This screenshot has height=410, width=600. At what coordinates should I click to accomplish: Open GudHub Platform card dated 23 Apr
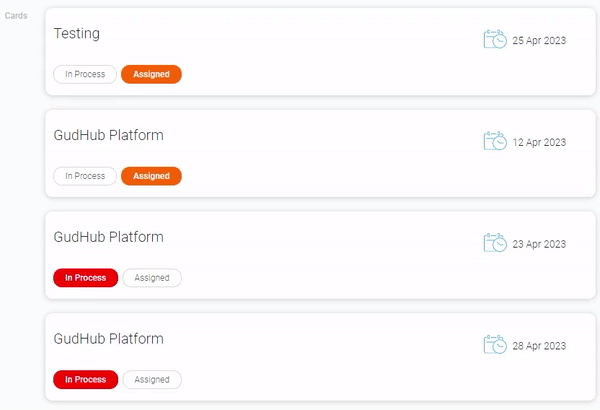108,237
